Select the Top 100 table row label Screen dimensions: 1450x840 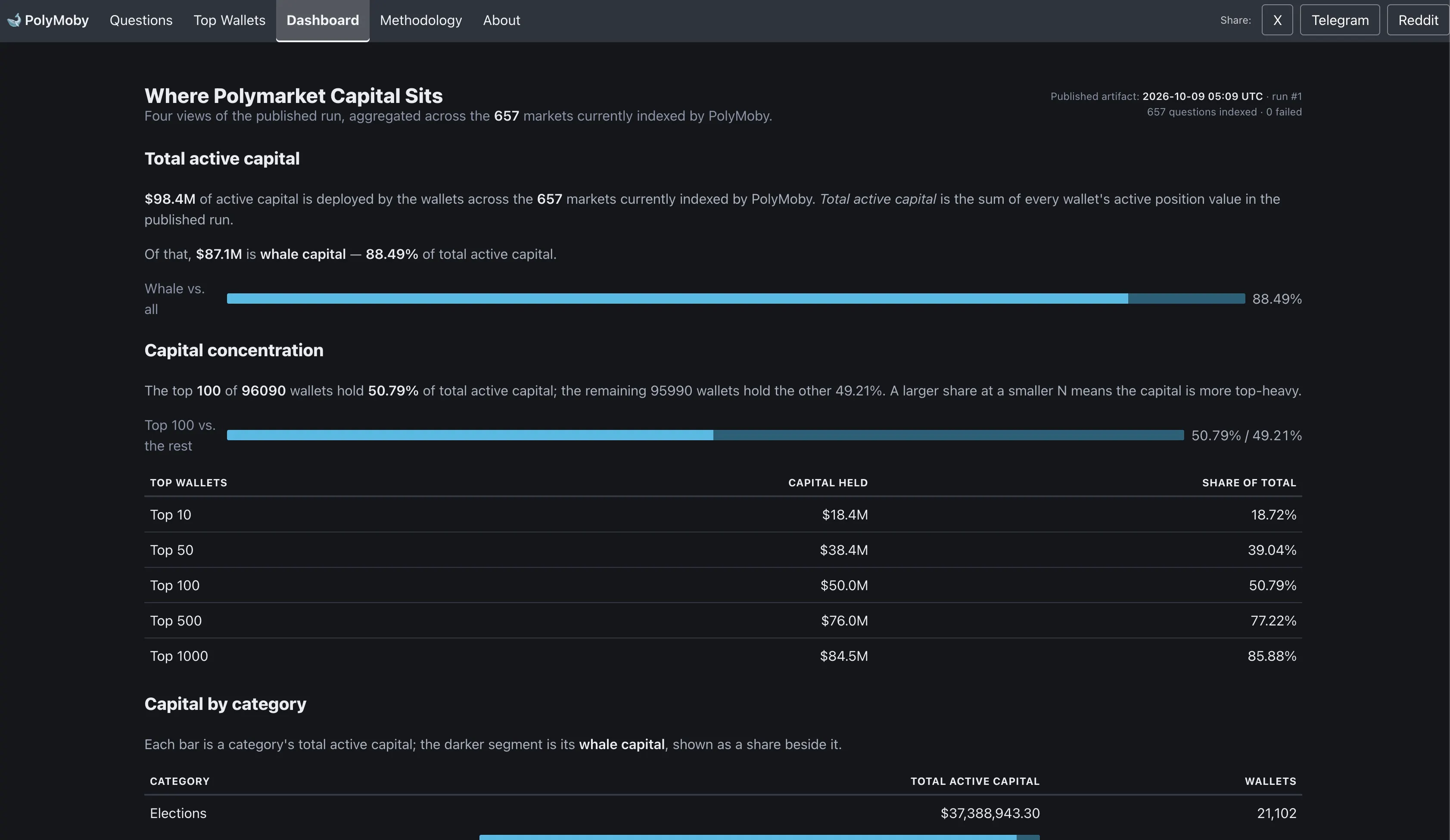point(174,585)
